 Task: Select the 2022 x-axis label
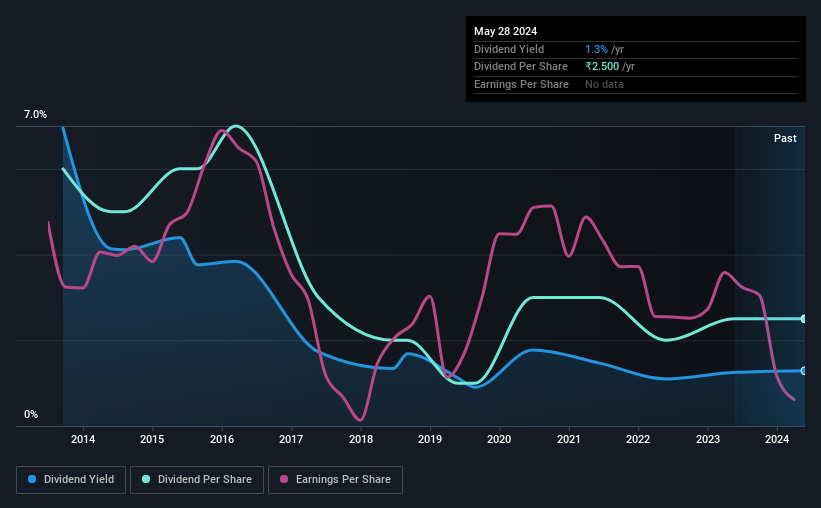coord(638,439)
